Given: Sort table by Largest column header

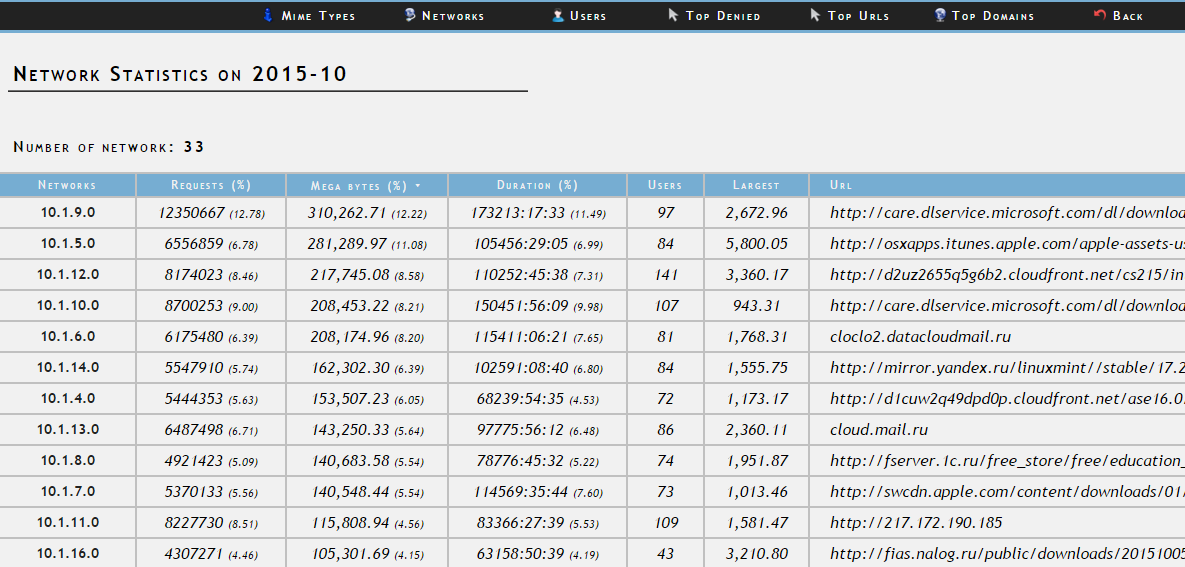Looking at the screenshot, I should point(756,185).
